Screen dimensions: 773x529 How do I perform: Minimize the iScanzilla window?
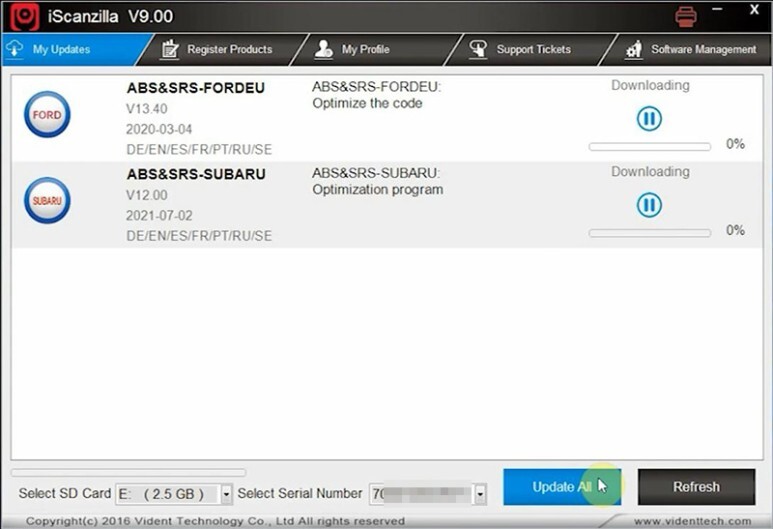click(x=717, y=9)
